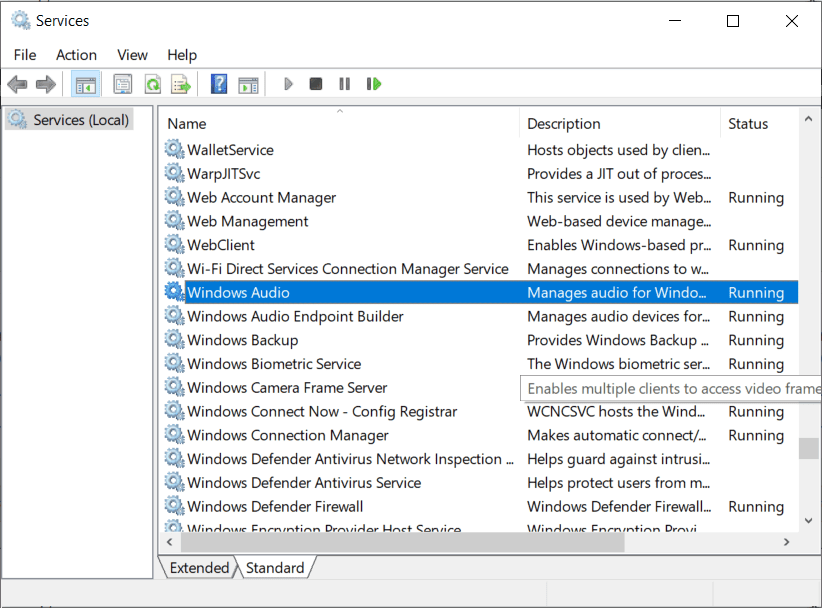This screenshot has height=608, width=822.
Task: Open the File menu
Action: [x=24, y=55]
